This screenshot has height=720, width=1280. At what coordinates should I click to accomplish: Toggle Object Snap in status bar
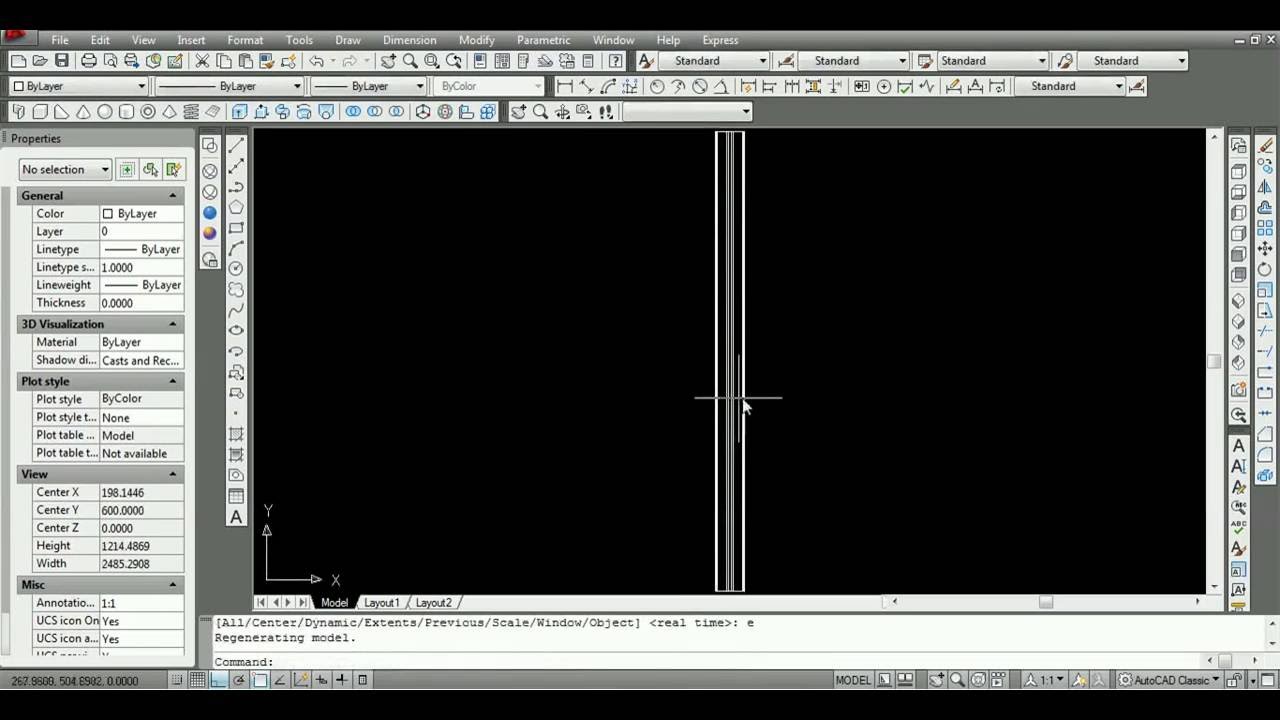tap(260, 680)
